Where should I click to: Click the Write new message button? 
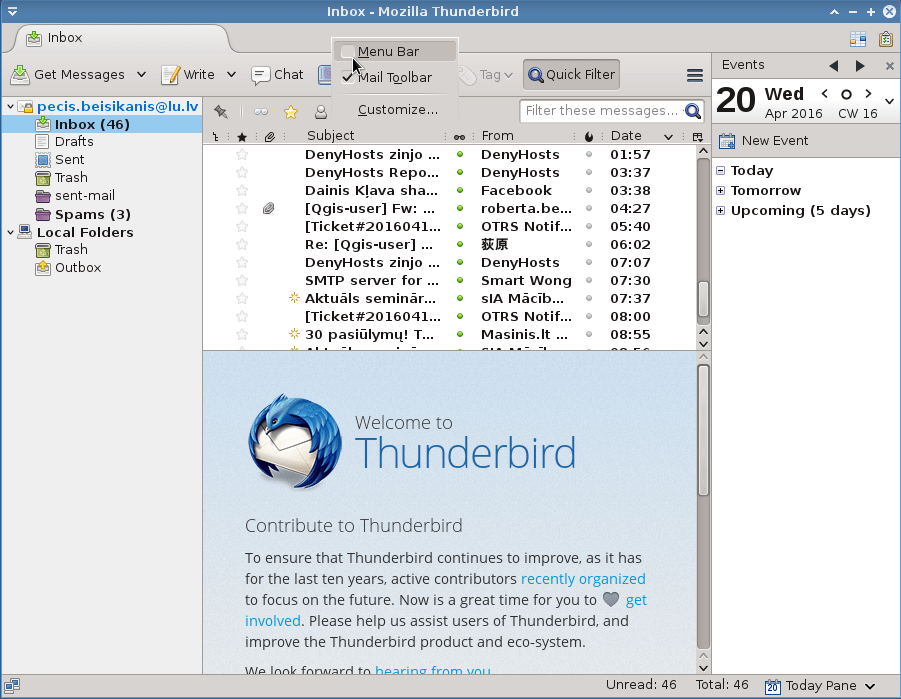pyautogui.click(x=188, y=75)
